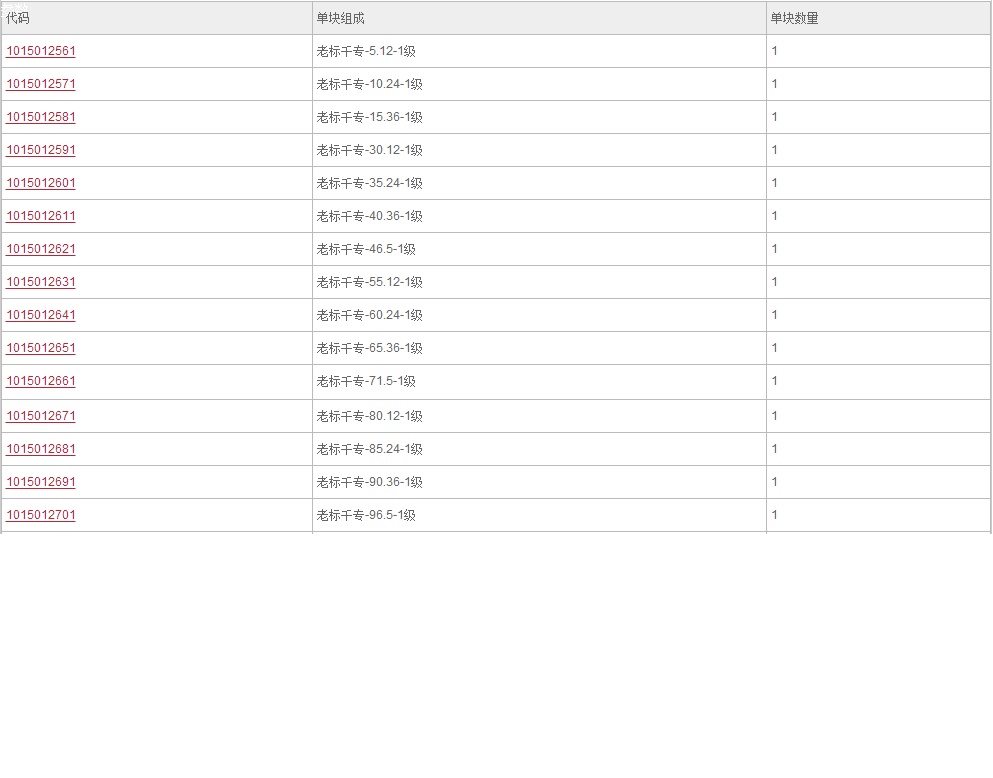Open code link 1015012621
993x778 pixels.
41,249
